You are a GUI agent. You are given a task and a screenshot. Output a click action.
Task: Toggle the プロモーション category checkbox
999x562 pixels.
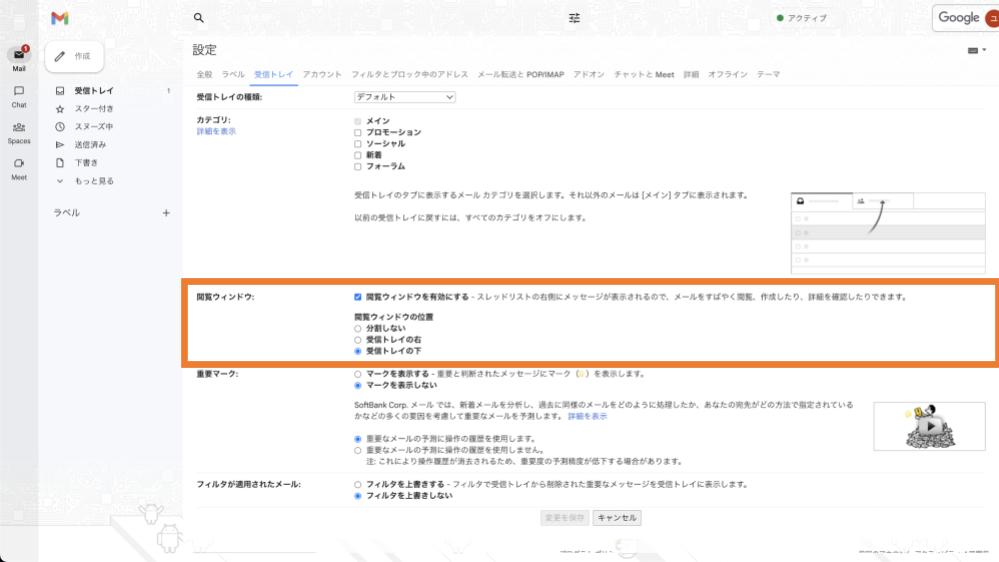[x=357, y=133]
